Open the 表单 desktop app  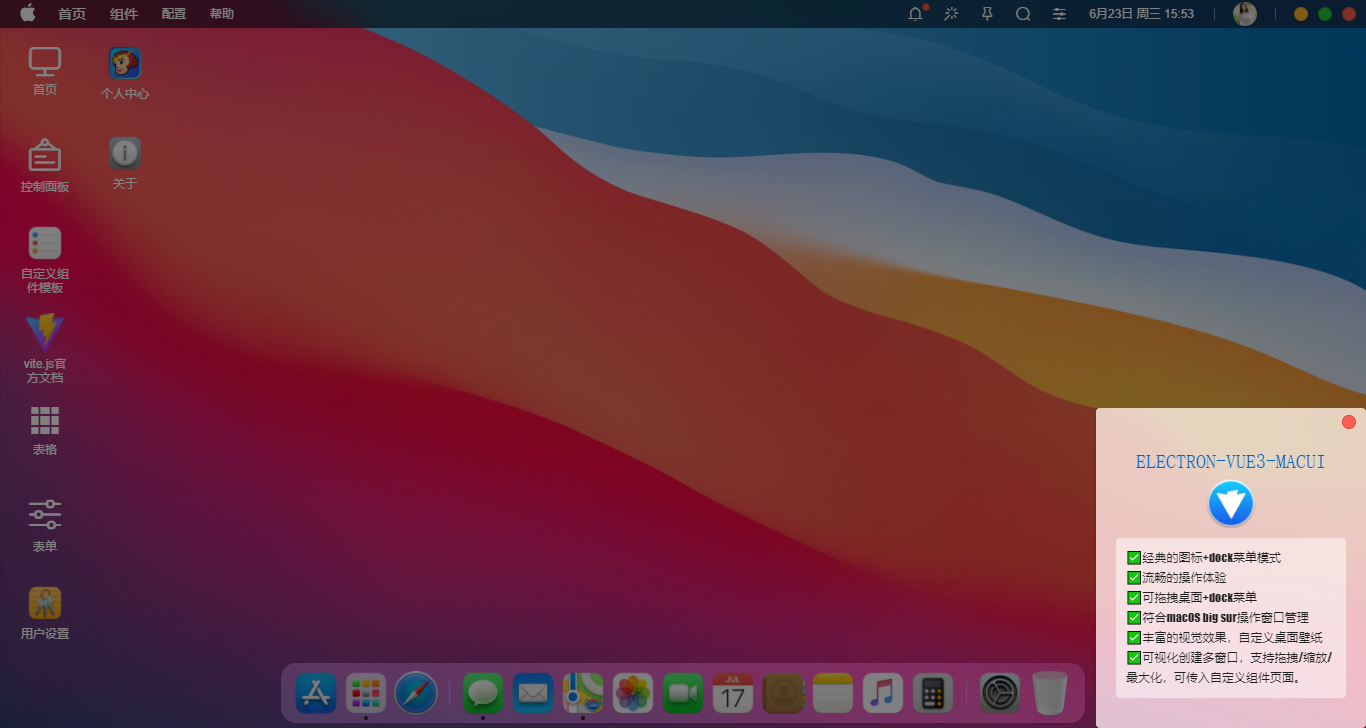pos(44,514)
